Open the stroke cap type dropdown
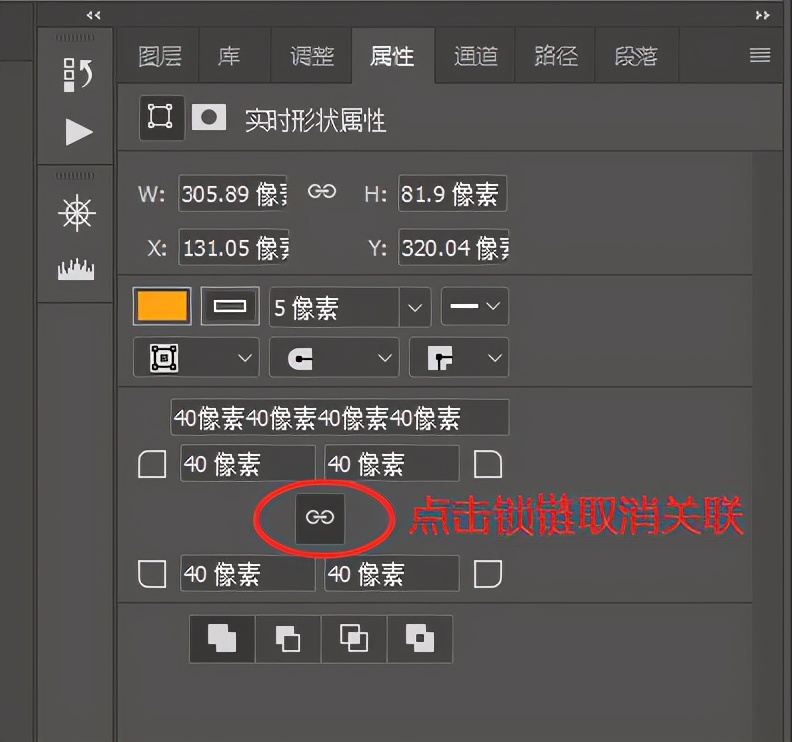Image resolution: width=792 pixels, height=742 pixels. pyautogui.click(x=334, y=358)
